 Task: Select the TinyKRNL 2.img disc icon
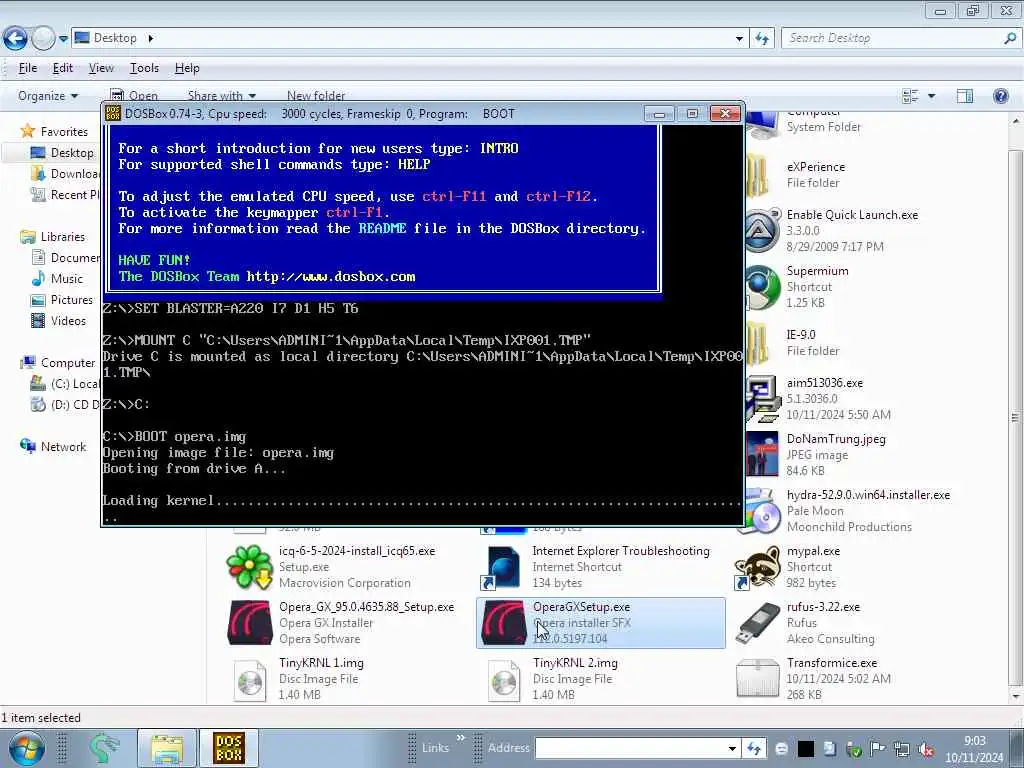tap(504, 680)
